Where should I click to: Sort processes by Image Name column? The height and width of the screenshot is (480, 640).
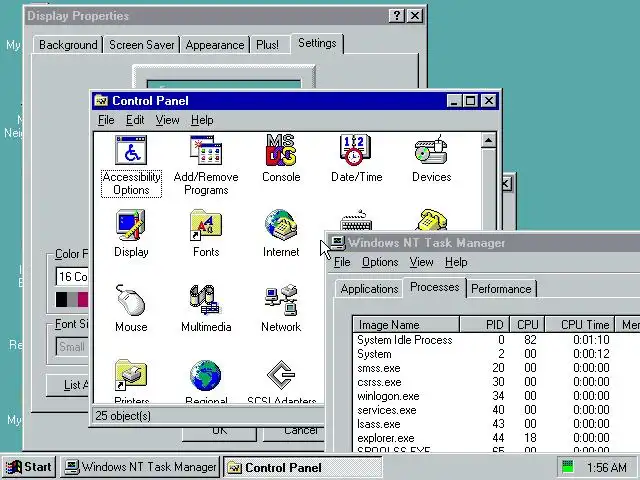[406, 325]
